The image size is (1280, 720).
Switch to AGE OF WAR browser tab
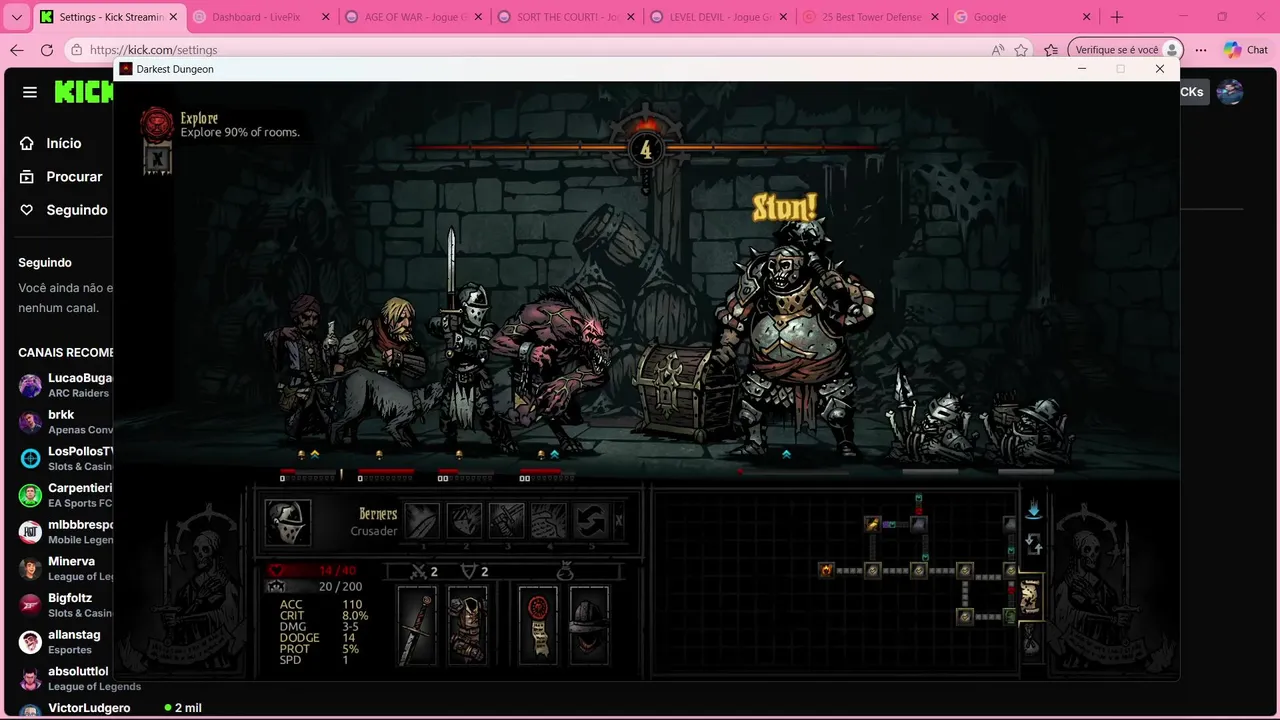click(411, 17)
